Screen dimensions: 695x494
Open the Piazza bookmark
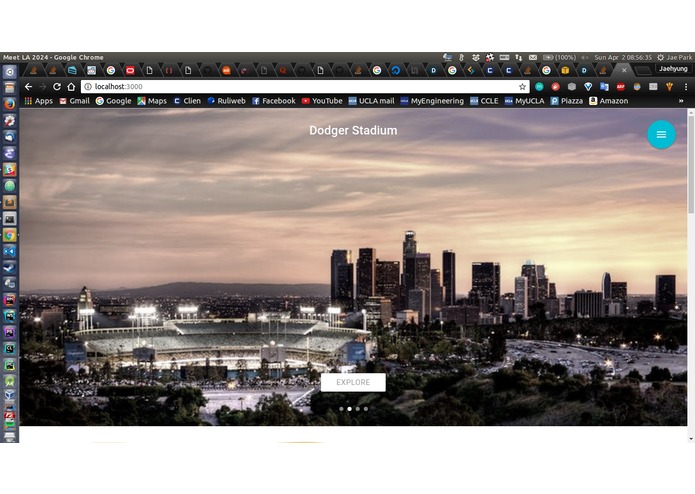(566, 101)
